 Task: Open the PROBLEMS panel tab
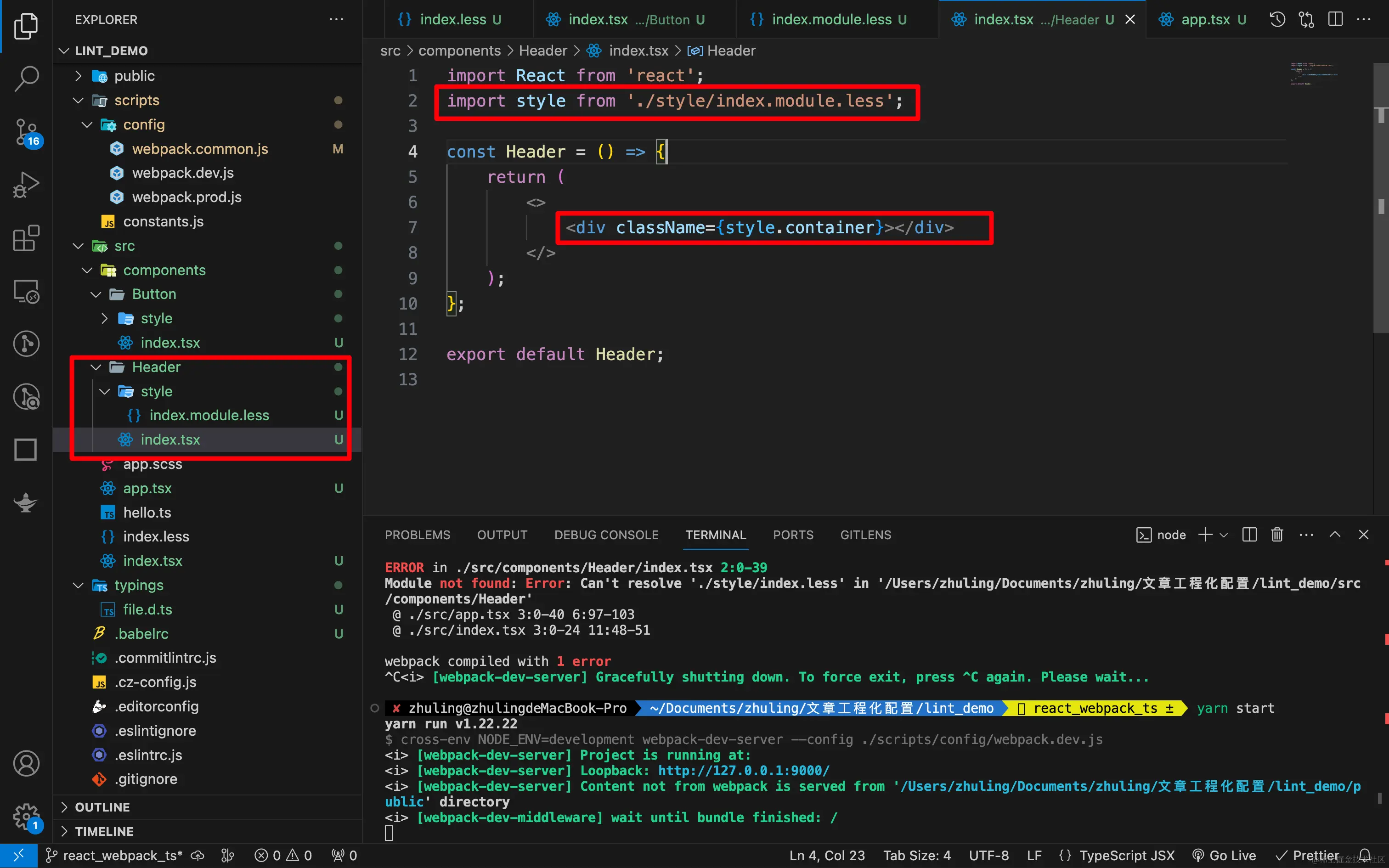[417, 535]
